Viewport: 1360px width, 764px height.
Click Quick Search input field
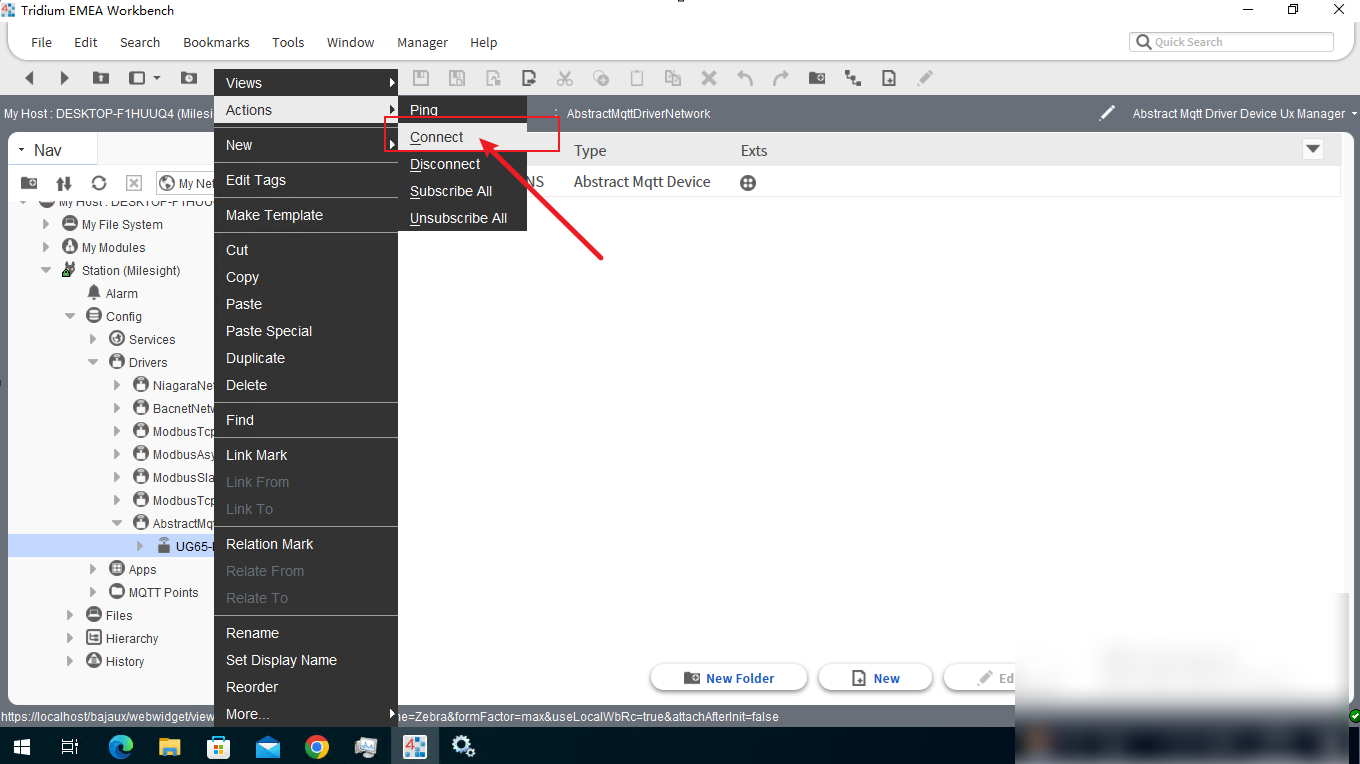(1231, 42)
